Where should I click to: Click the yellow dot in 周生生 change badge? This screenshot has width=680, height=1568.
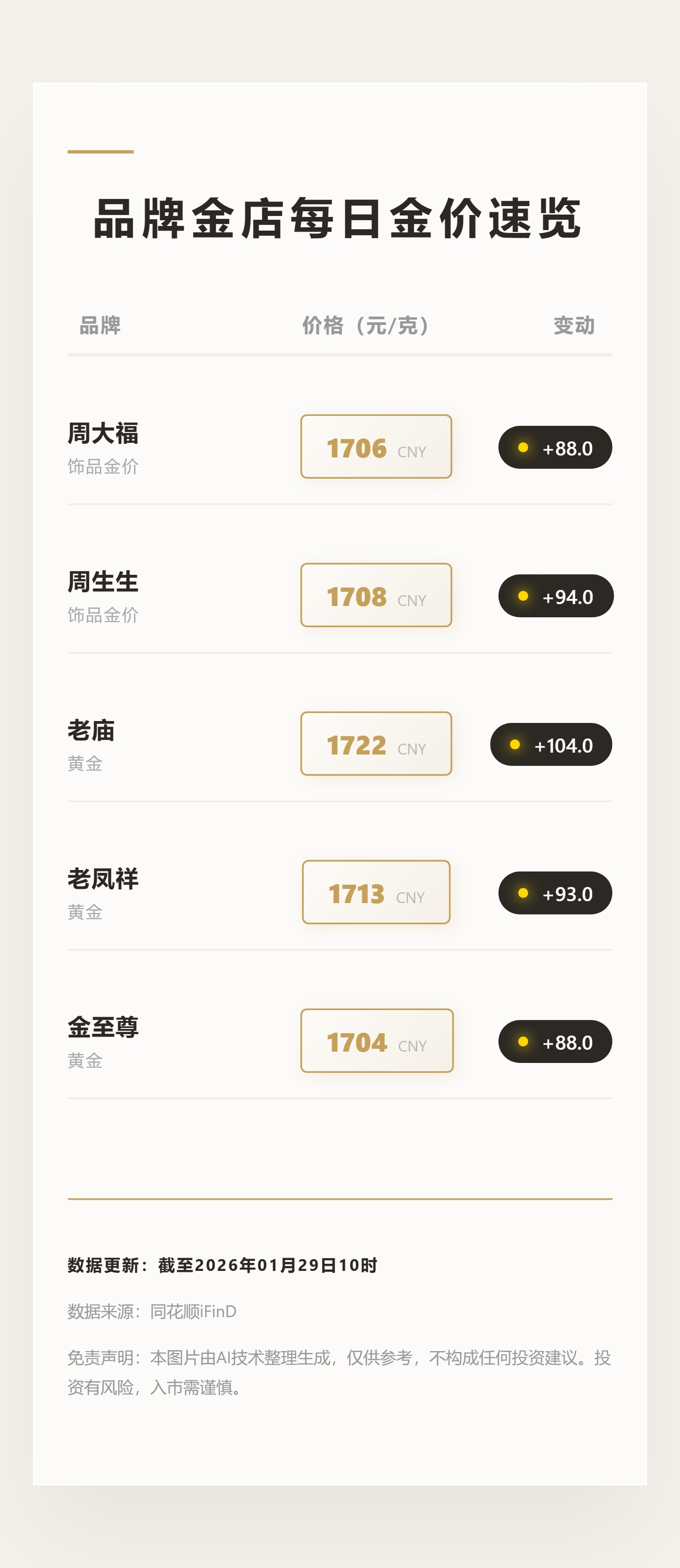point(523,596)
